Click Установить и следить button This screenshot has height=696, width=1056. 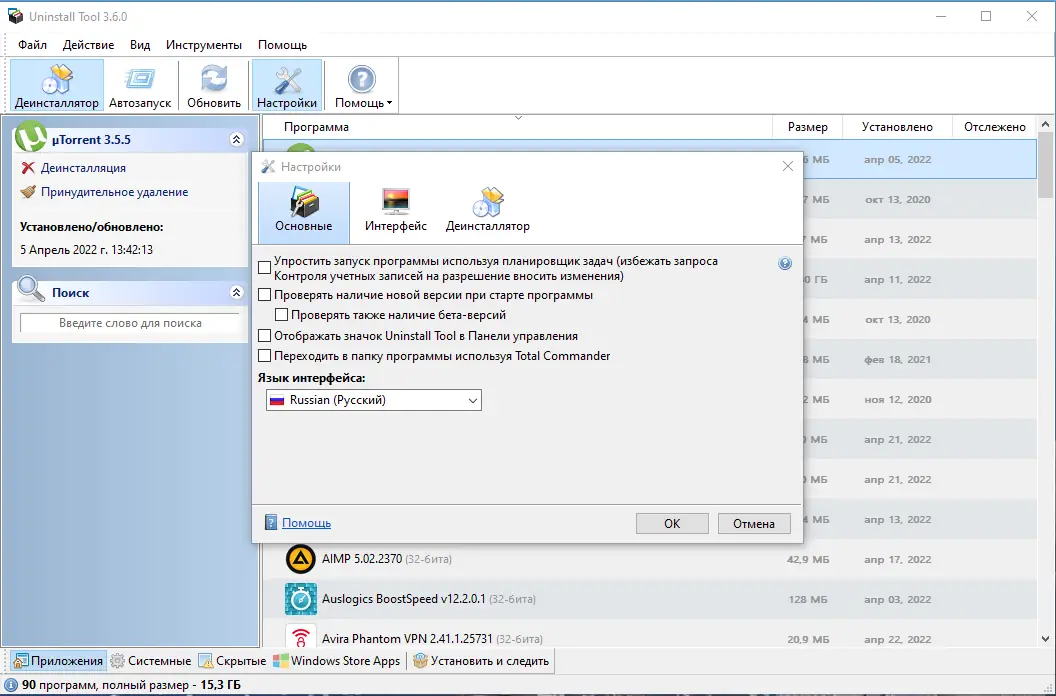[x=482, y=661]
